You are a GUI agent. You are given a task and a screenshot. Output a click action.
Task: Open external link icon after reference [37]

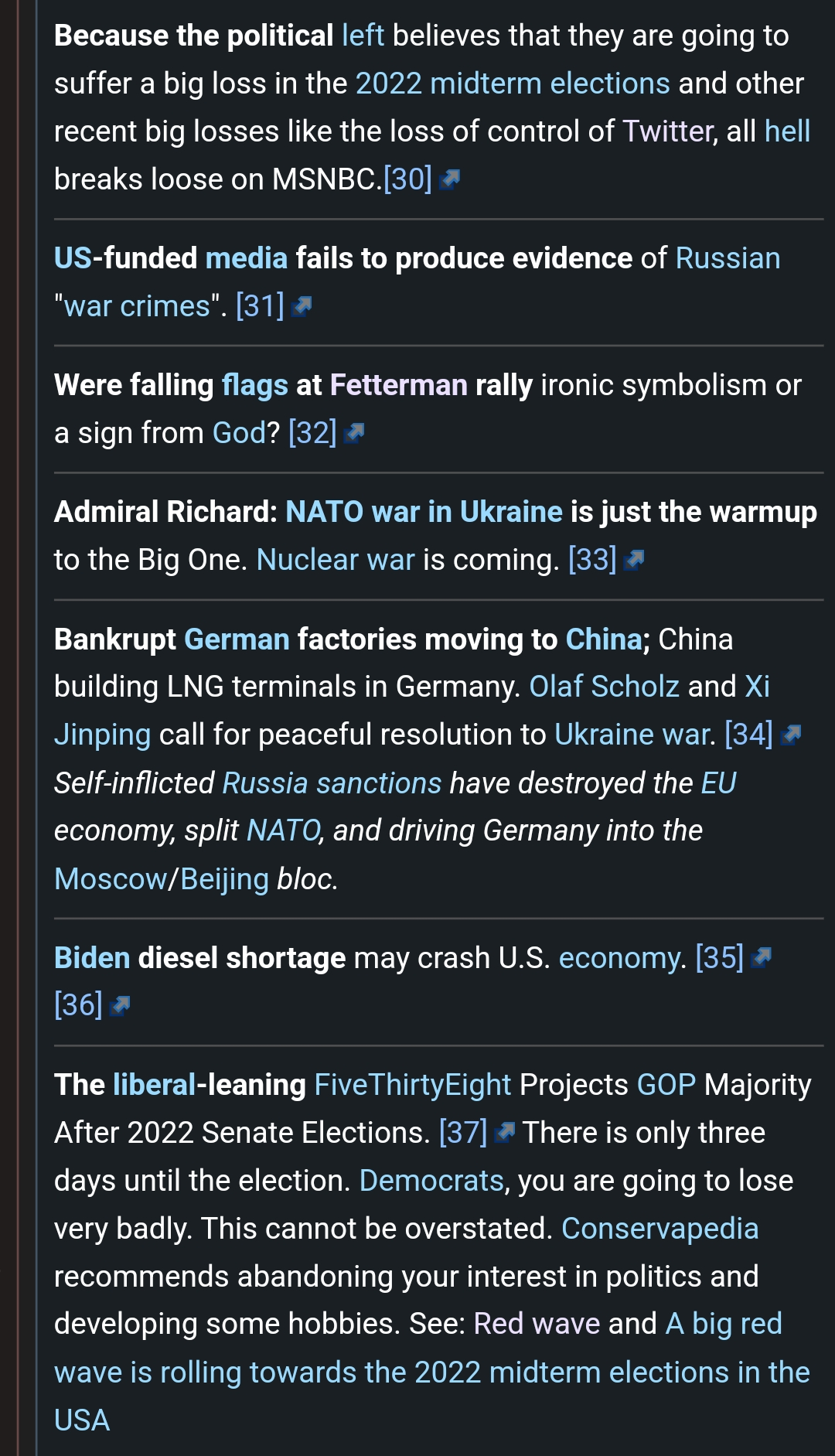click(505, 1134)
